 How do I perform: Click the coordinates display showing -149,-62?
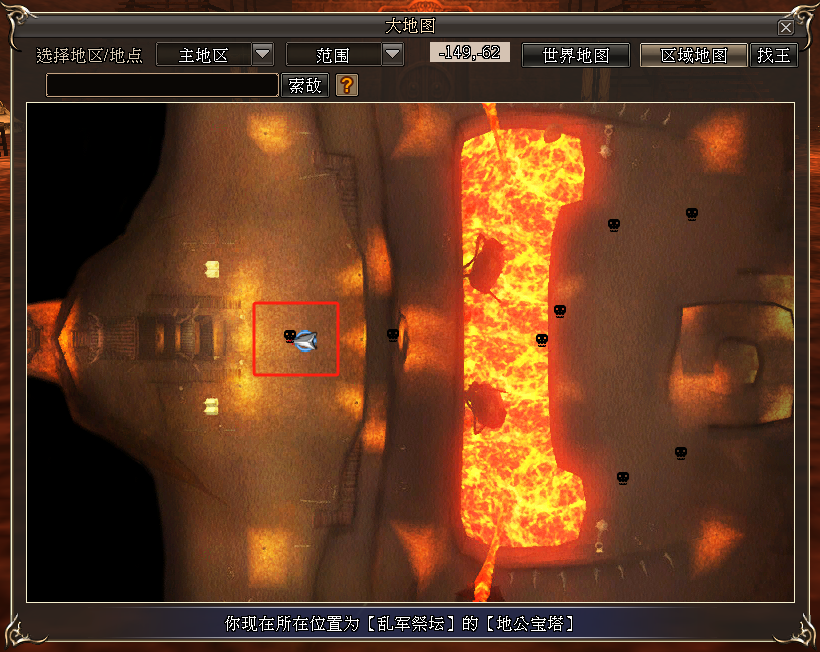point(469,52)
